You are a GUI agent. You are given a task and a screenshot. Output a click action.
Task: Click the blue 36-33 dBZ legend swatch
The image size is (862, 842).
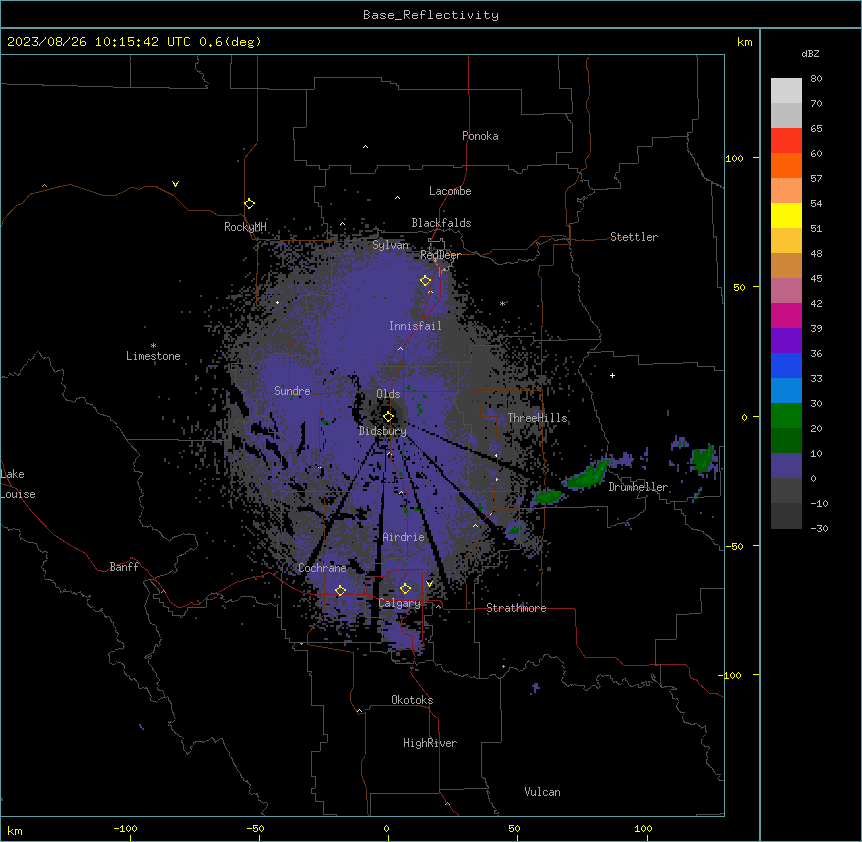click(786, 365)
